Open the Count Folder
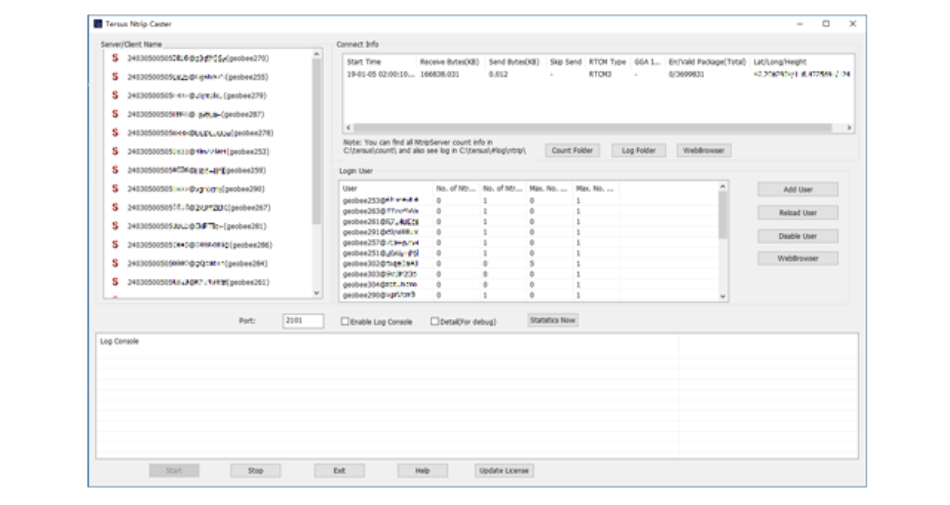 pos(573,151)
